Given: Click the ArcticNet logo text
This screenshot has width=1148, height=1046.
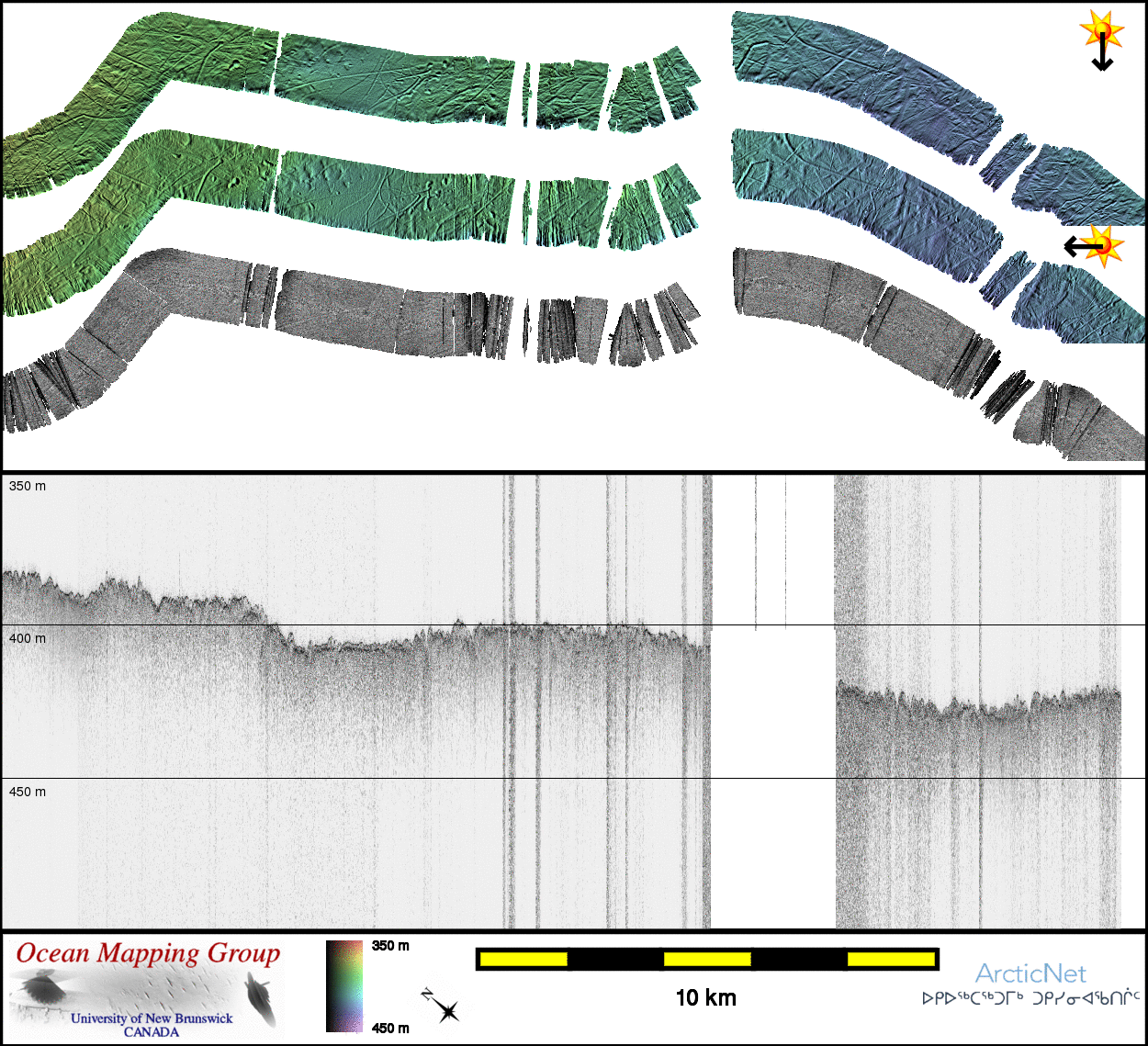Looking at the screenshot, I should click(x=1030, y=973).
